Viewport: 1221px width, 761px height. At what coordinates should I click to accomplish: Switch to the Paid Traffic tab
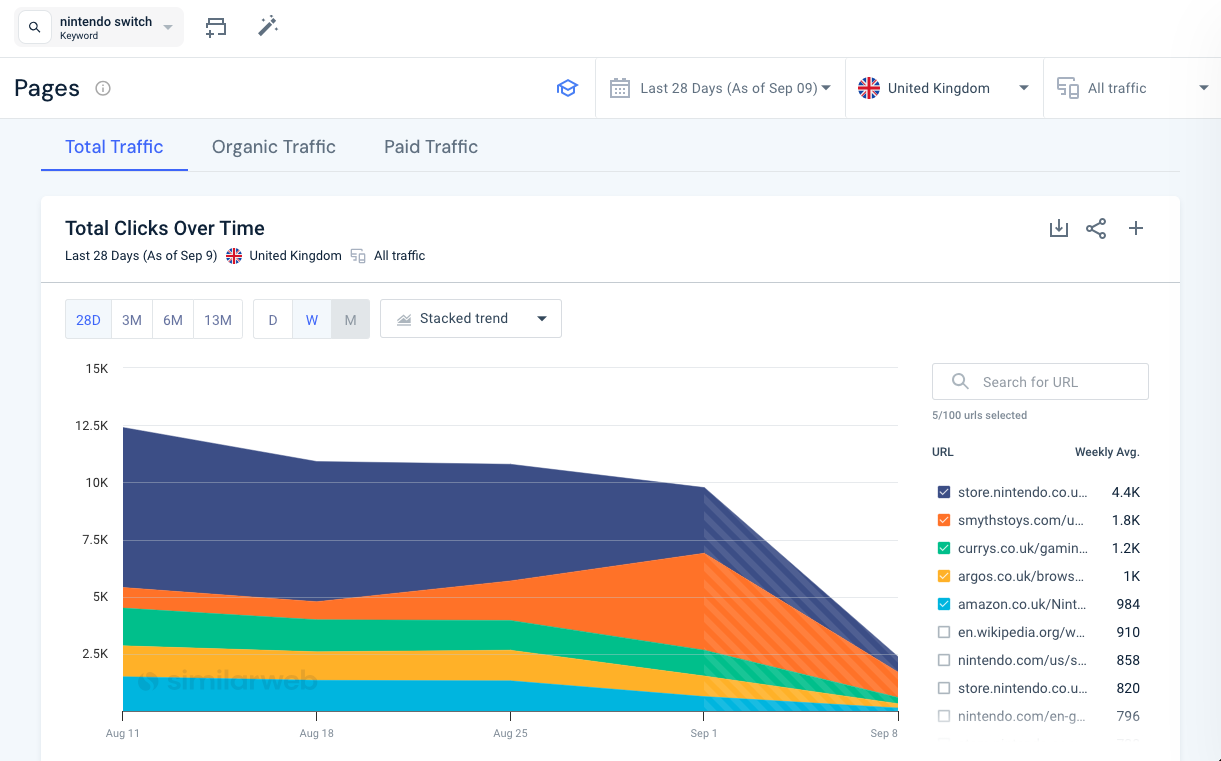(x=431, y=147)
